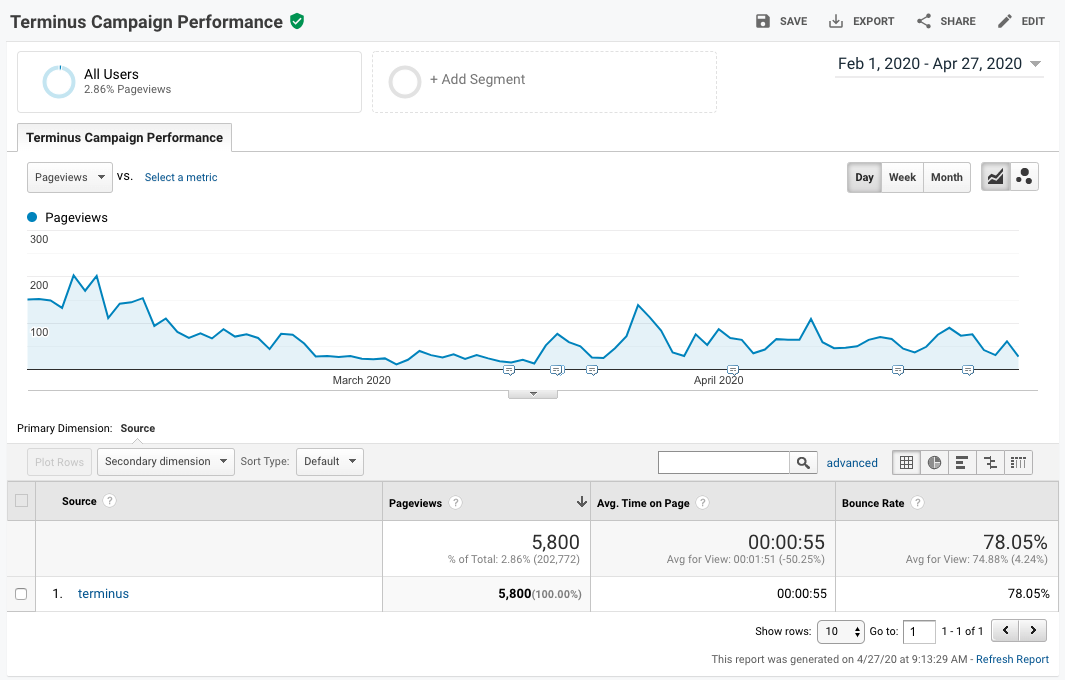
Task: Click the annotation marker under April 2020 label
Action: [x=733, y=370]
